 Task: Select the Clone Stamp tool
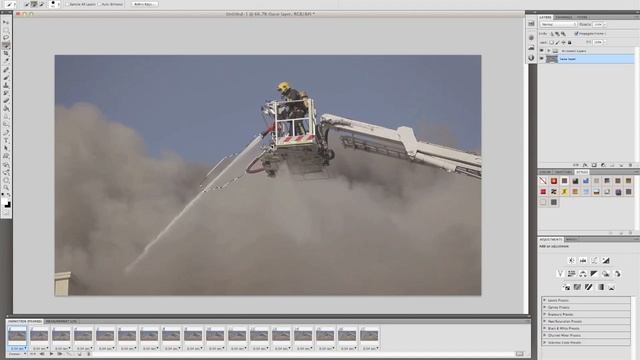pos(6,85)
